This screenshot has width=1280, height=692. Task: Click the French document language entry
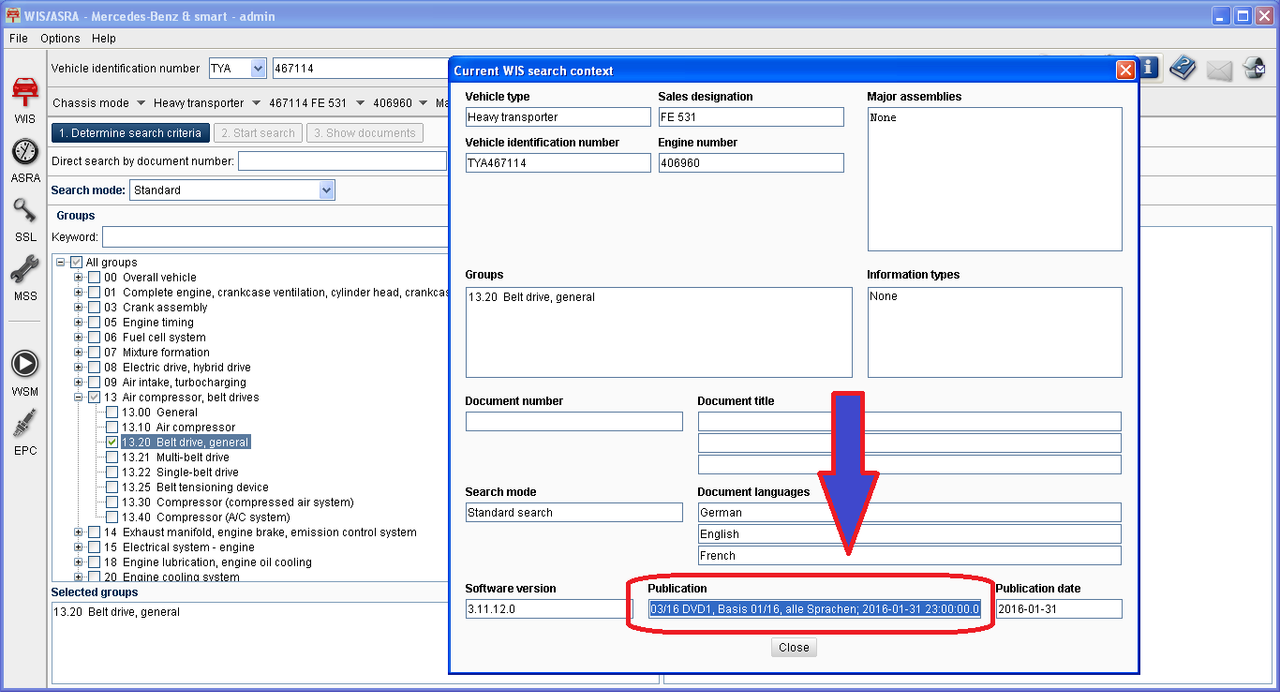(x=909, y=556)
